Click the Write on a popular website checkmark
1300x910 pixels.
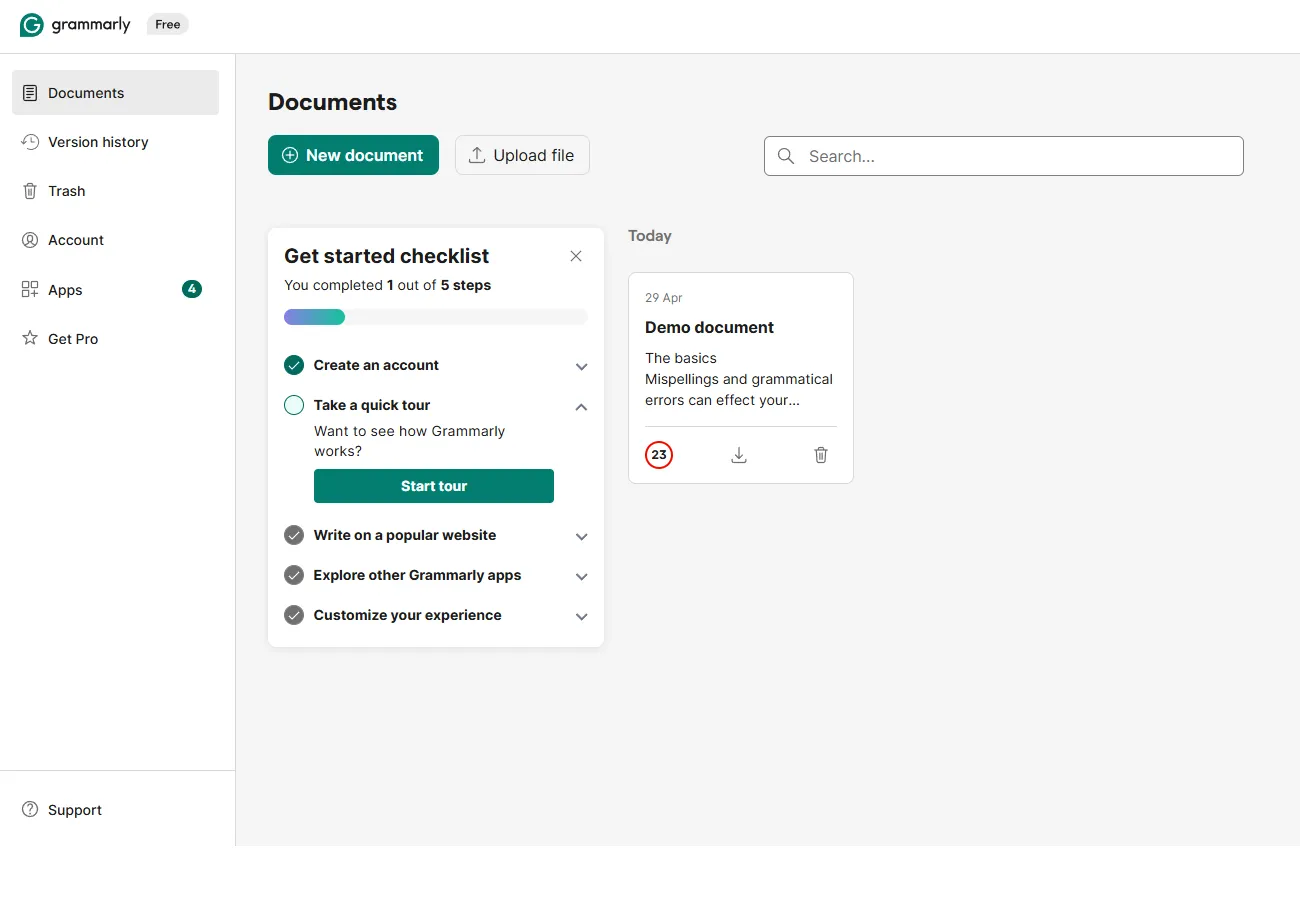[294, 535]
